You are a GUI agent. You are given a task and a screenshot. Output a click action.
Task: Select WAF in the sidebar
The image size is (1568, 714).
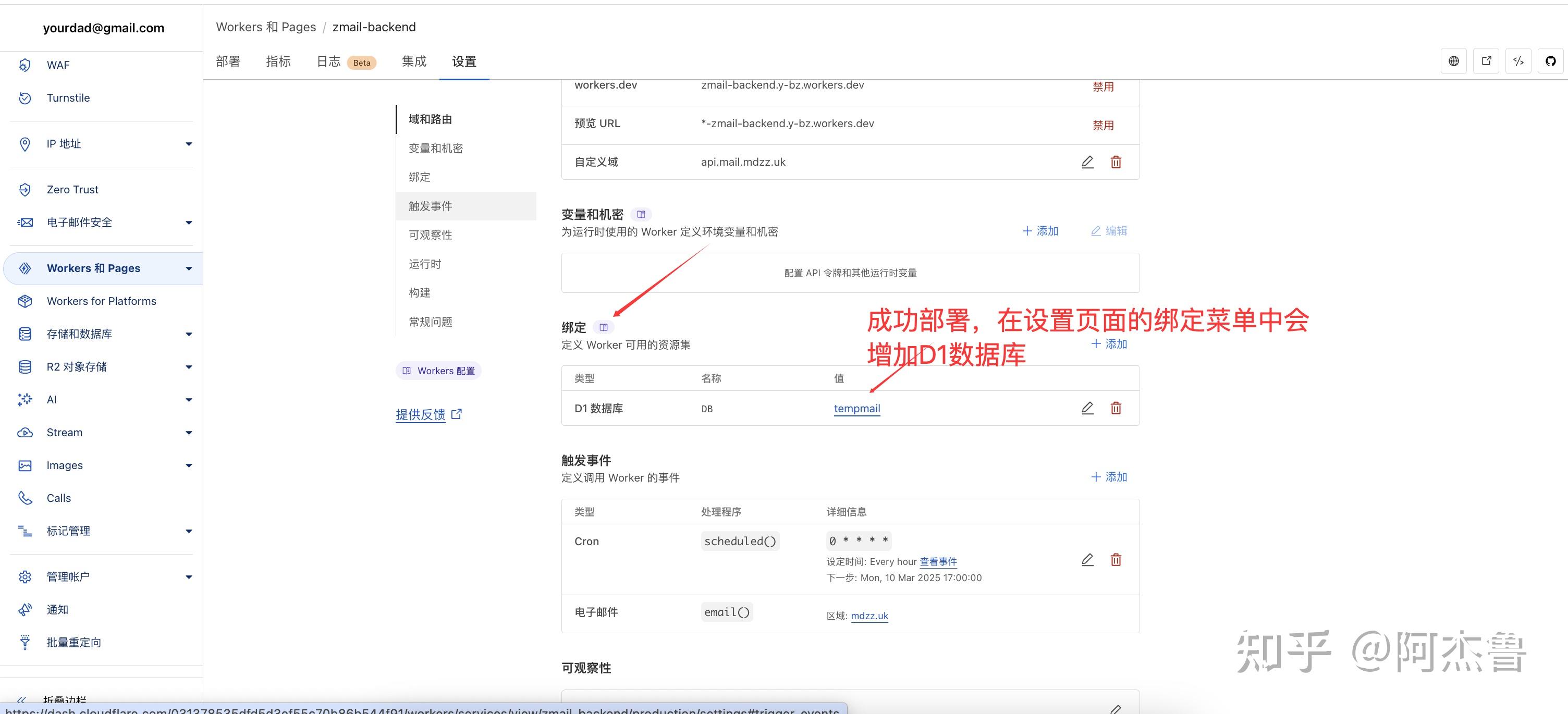[x=58, y=65]
